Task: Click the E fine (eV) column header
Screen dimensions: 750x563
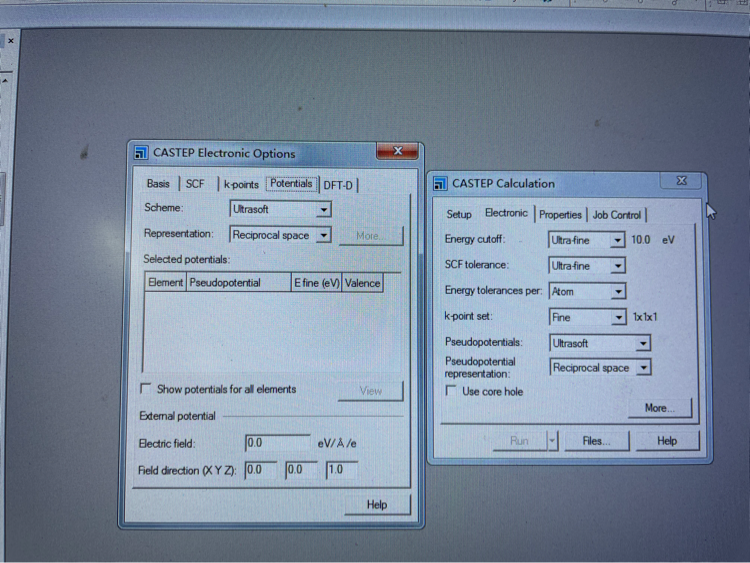Action: point(317,283)
